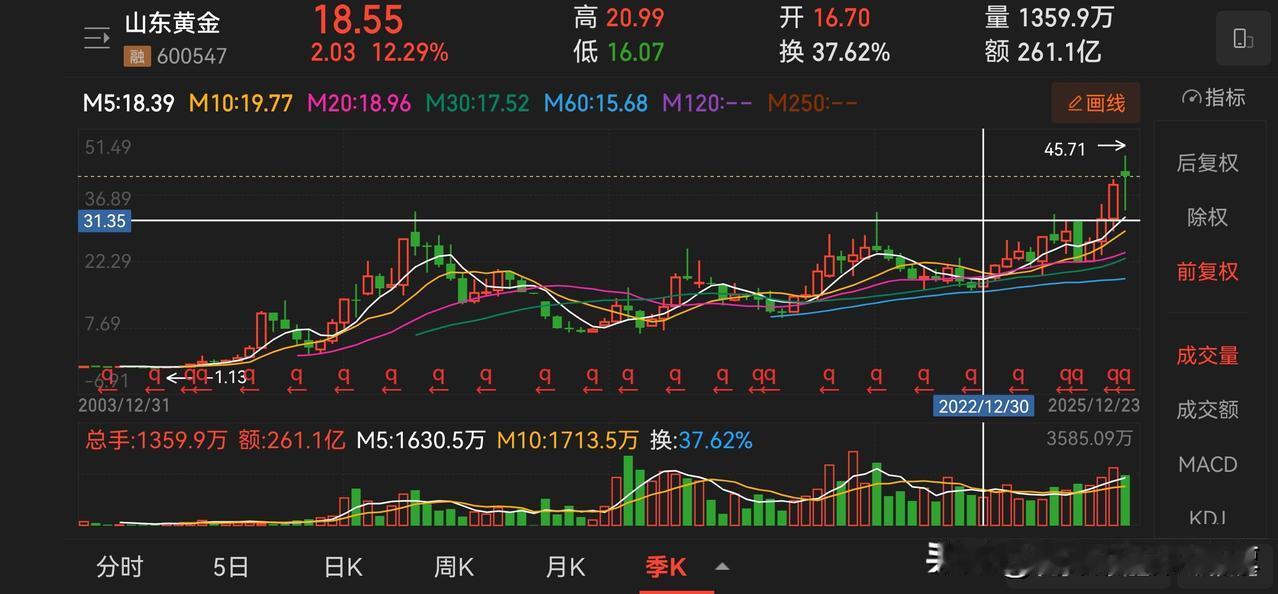Image resolution: width=1278 pixels, height=594 pixels.
Task: Tap the 2025/12/23 end date label
Action: pos(1093,406)
